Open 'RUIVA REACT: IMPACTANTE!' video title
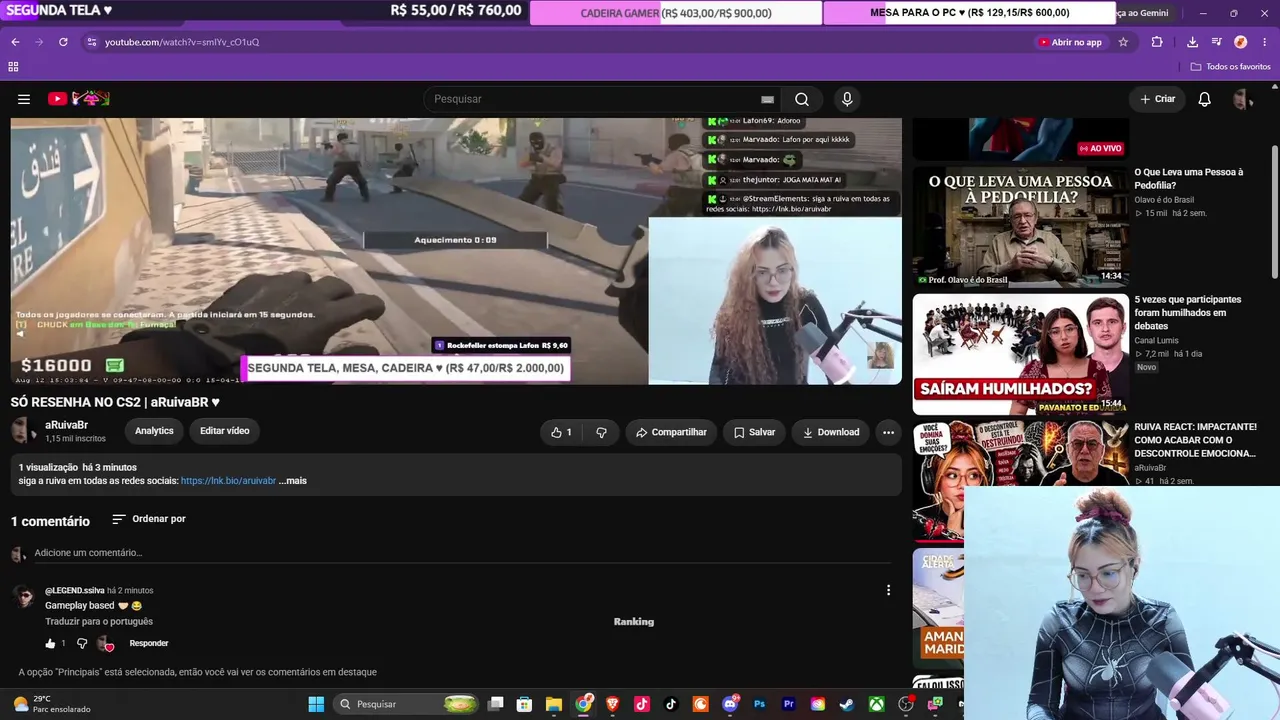The image size is (1280, 720). (1195, 440)
